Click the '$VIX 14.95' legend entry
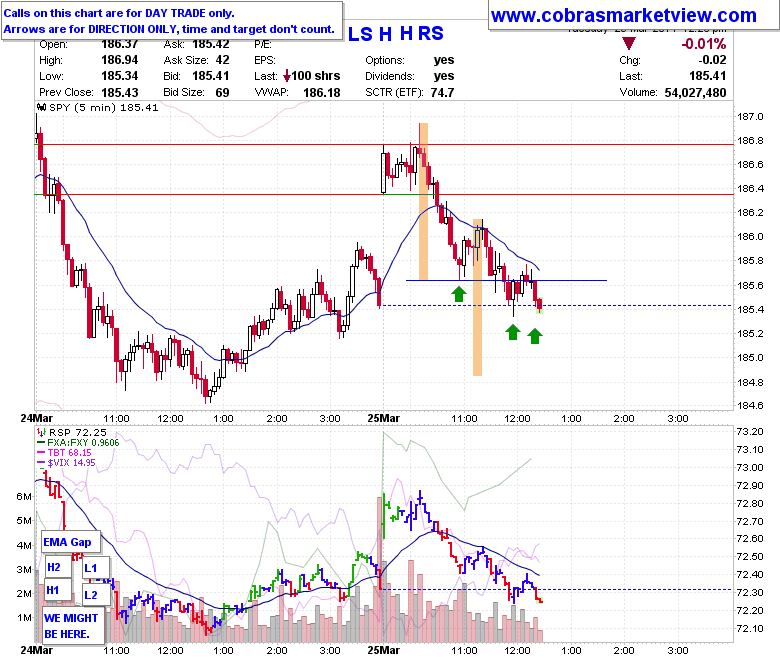This screenshot has width=780, height=659. 71,463
